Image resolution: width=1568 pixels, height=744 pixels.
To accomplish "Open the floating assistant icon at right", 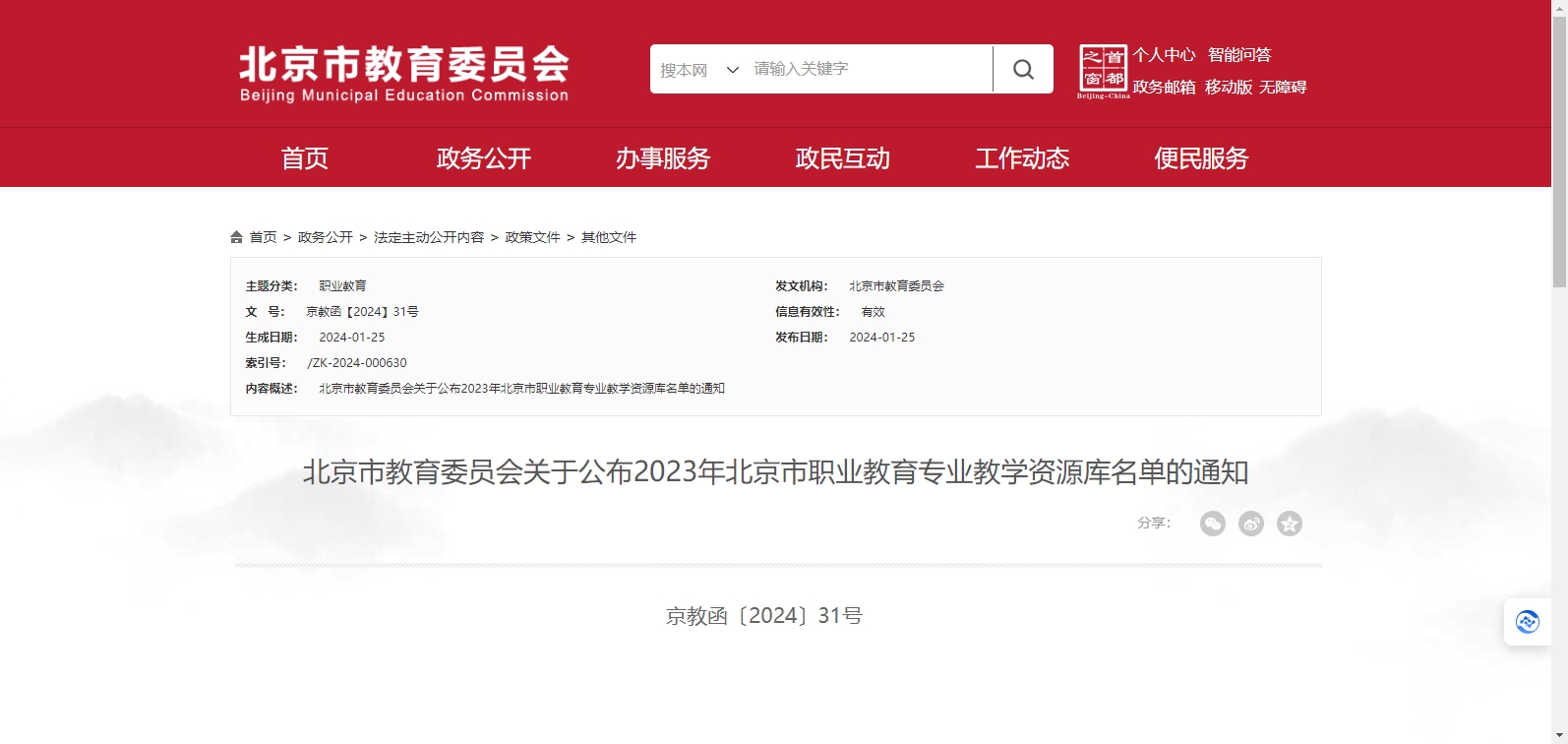I will [x=1527, y=622].
